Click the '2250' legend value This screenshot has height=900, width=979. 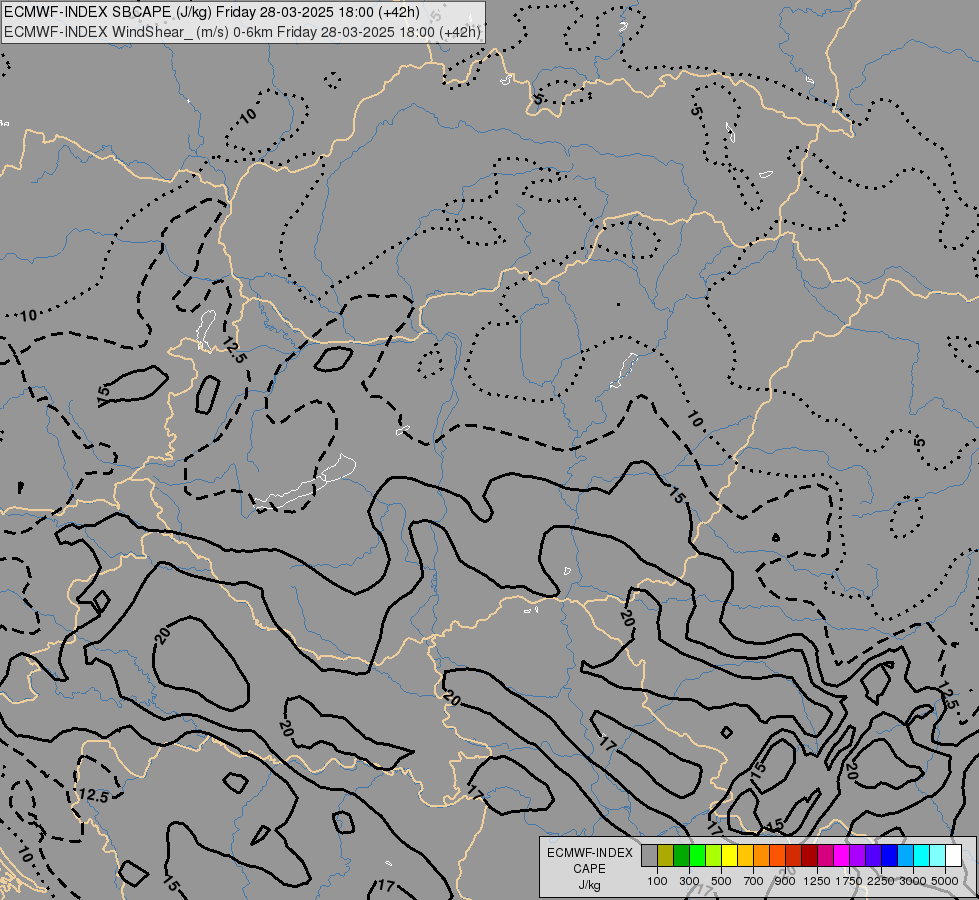tap(881, 881)
